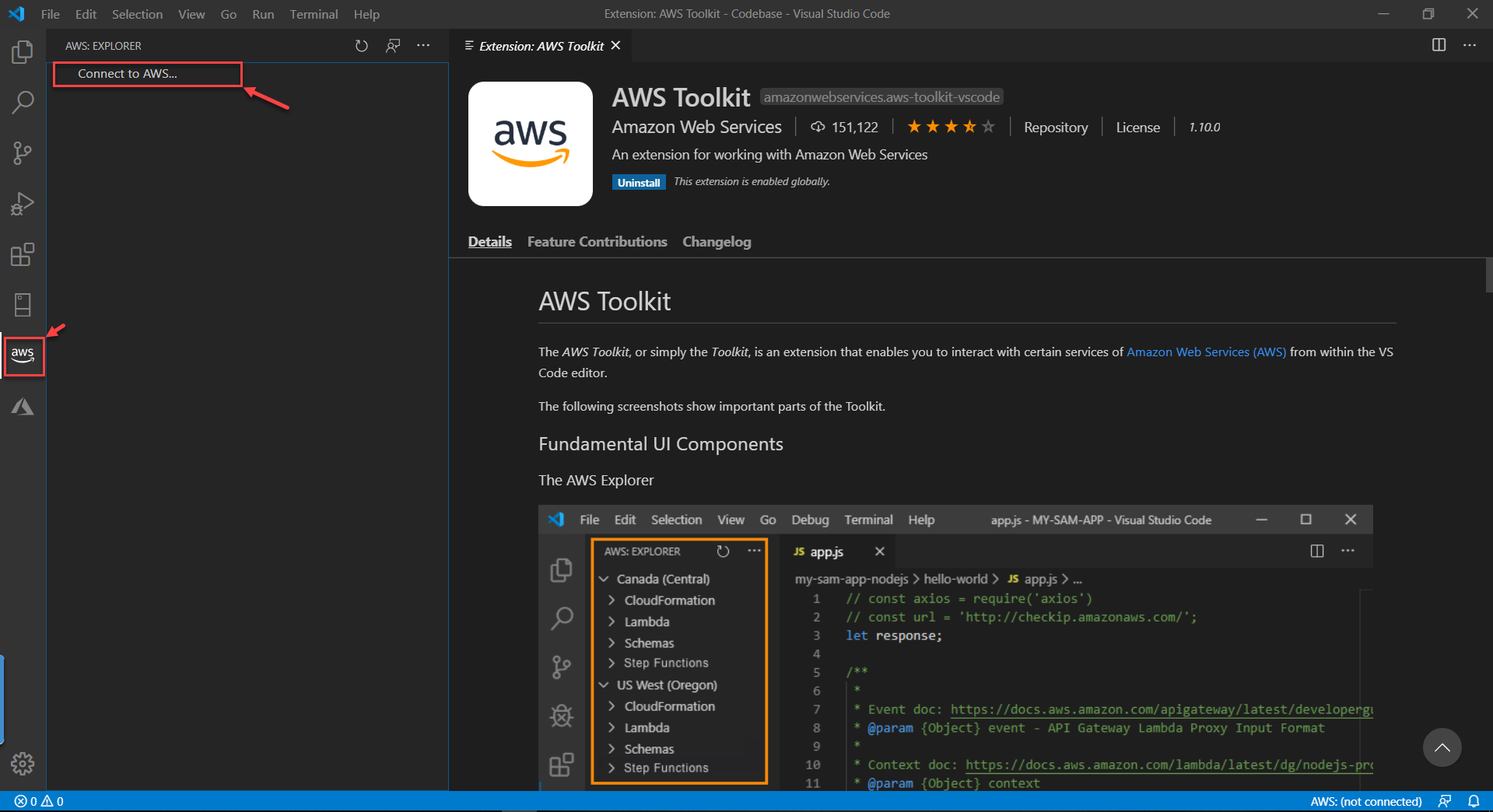Refresh the AWS Explorer panel
The width and height of the screenshot is (1493, 812).
pyautogui.click(x=361, y=46)
